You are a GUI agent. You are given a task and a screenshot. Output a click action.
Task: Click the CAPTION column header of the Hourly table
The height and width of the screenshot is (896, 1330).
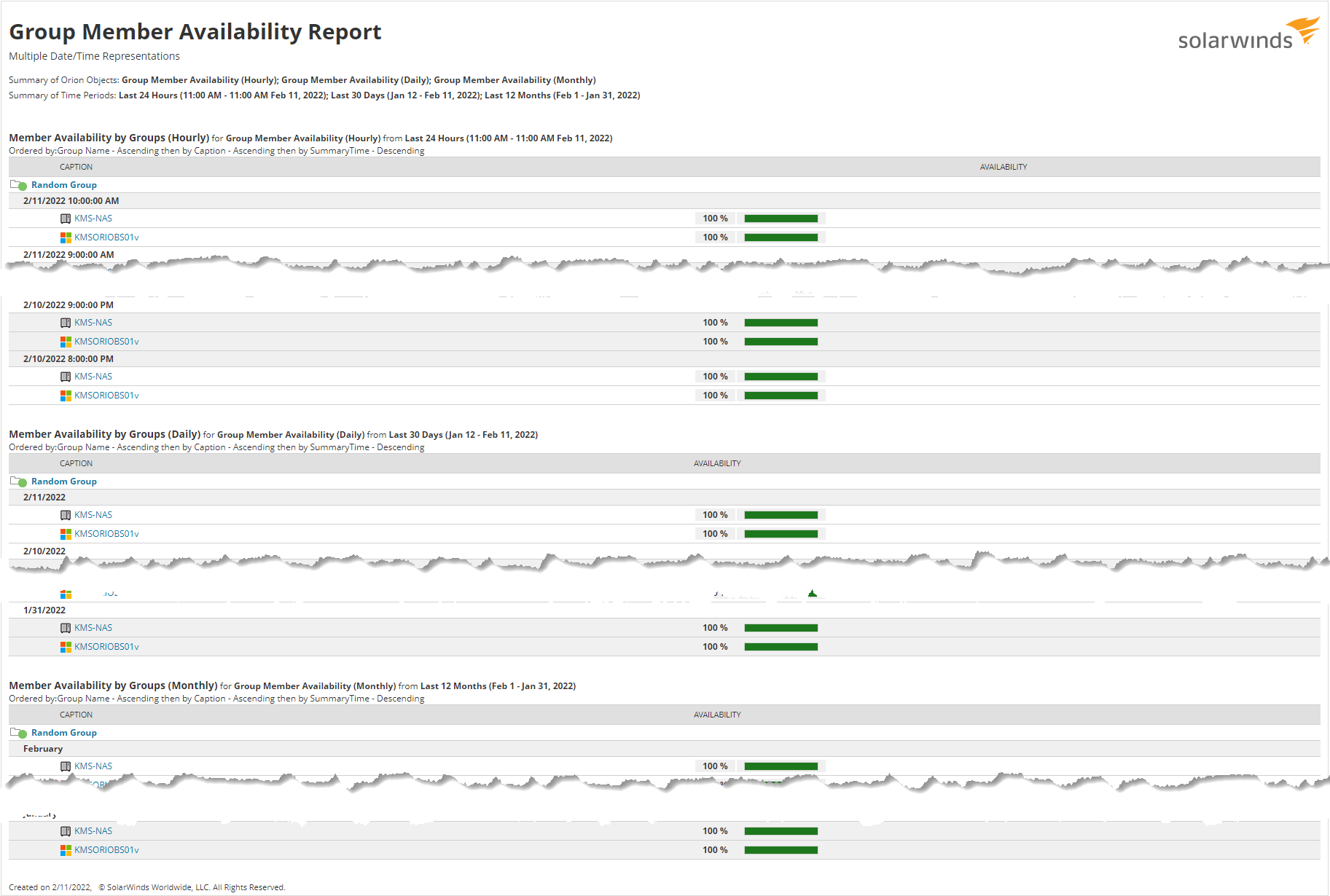[x=76, y=167]
